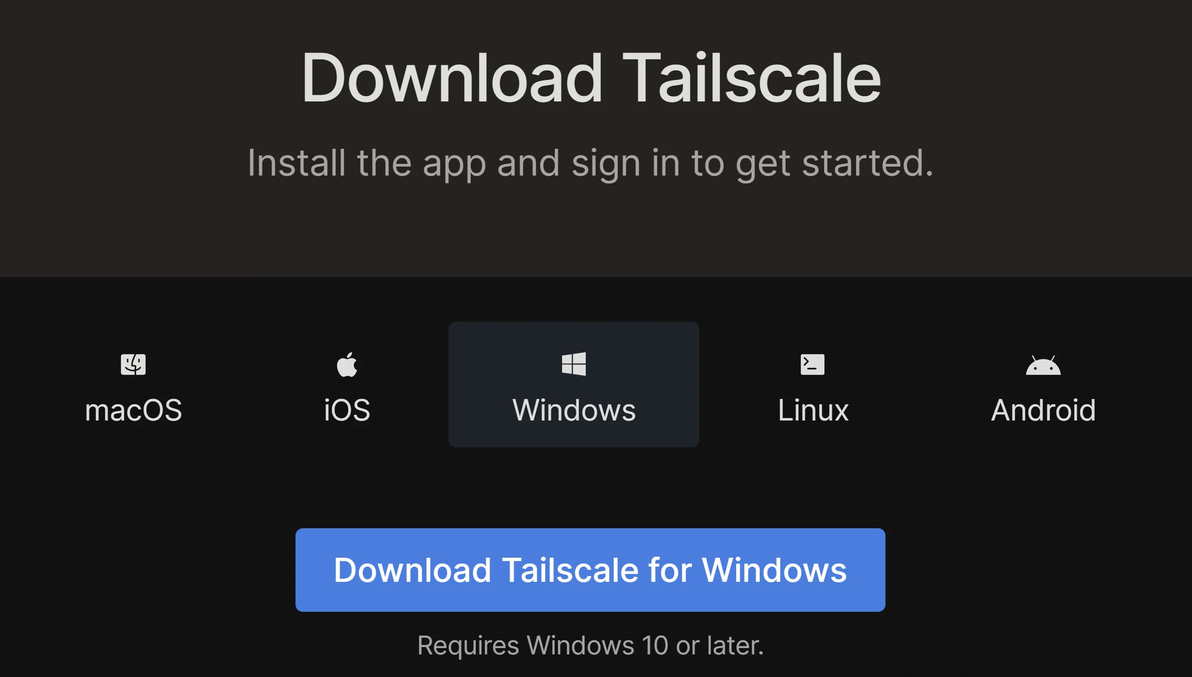Open the Android platform label
The width and height of the screenshot is (1192, 677).
pos(1043,410)
